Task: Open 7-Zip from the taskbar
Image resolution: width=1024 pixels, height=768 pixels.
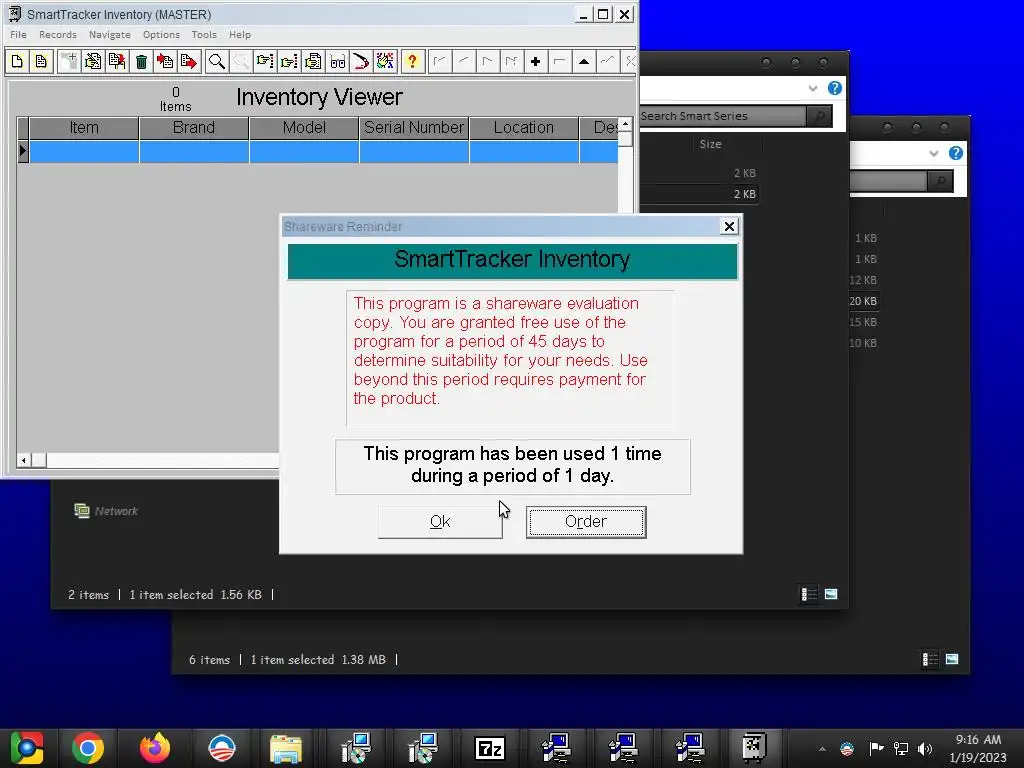Action: (490, 748)
